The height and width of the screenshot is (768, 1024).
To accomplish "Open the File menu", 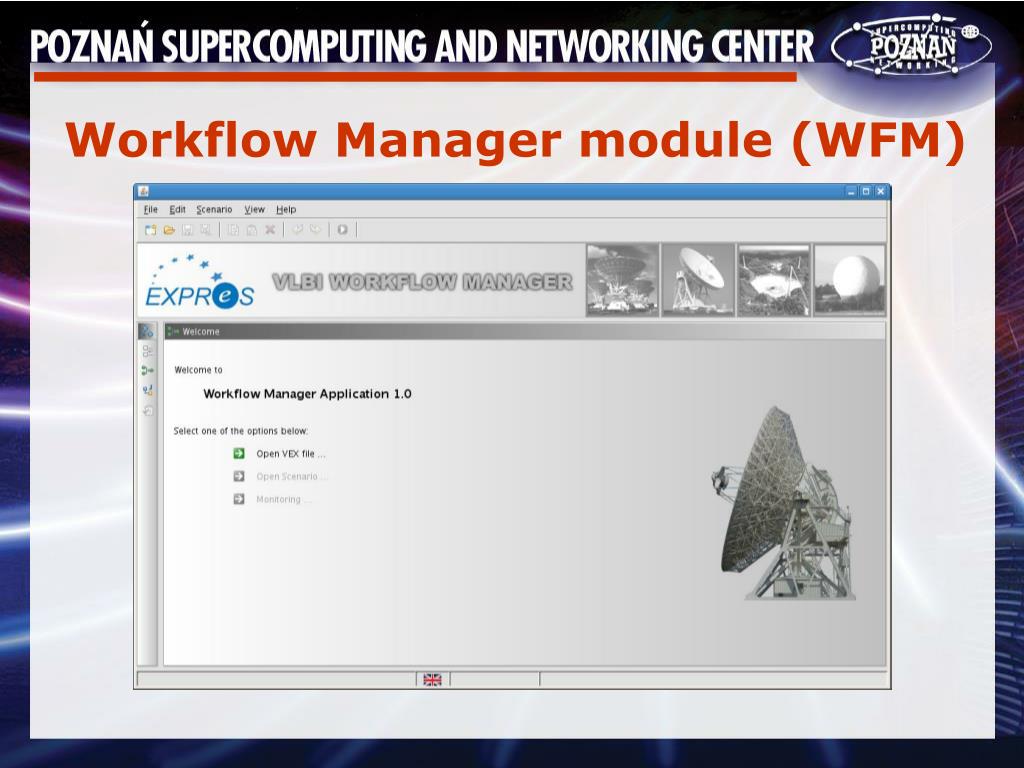I will (151, 210).
